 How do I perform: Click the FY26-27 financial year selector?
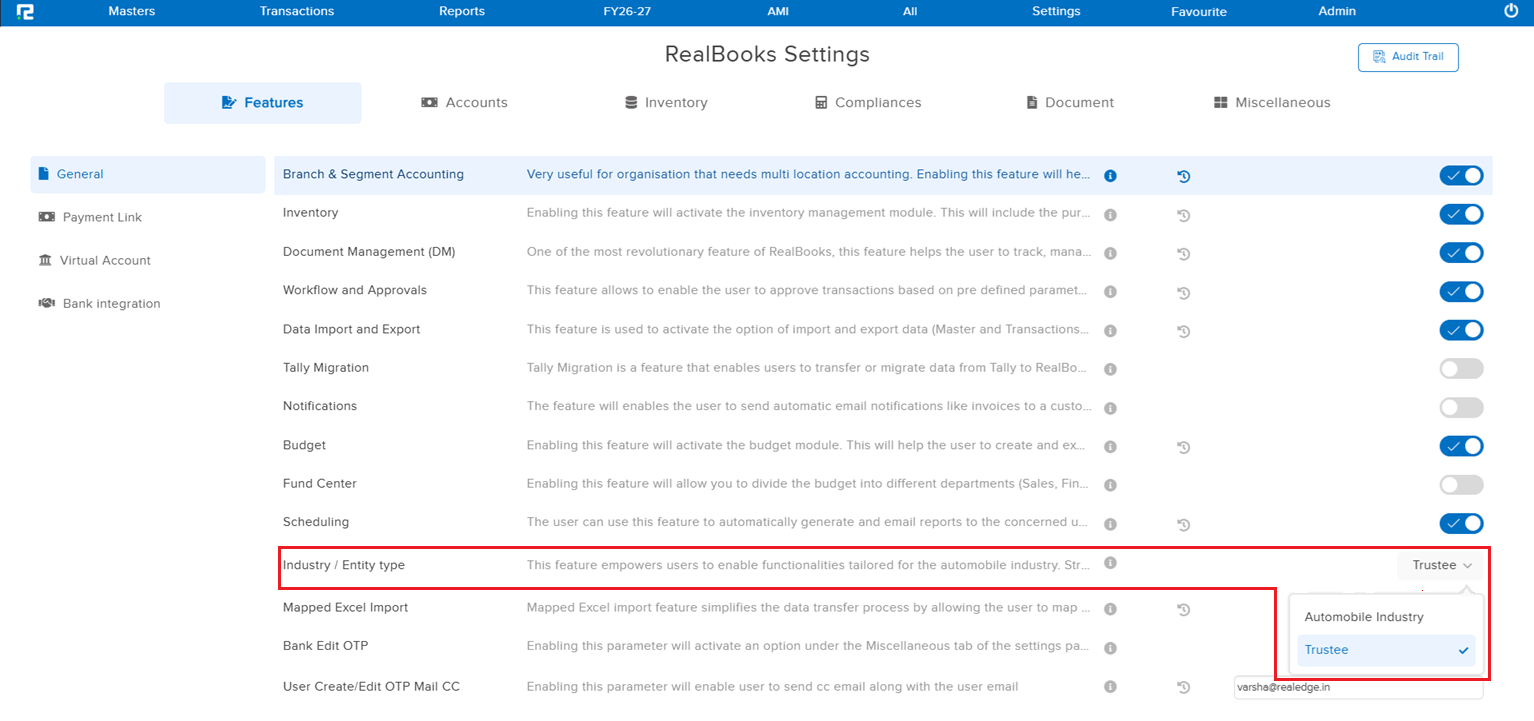pos(625,11)
